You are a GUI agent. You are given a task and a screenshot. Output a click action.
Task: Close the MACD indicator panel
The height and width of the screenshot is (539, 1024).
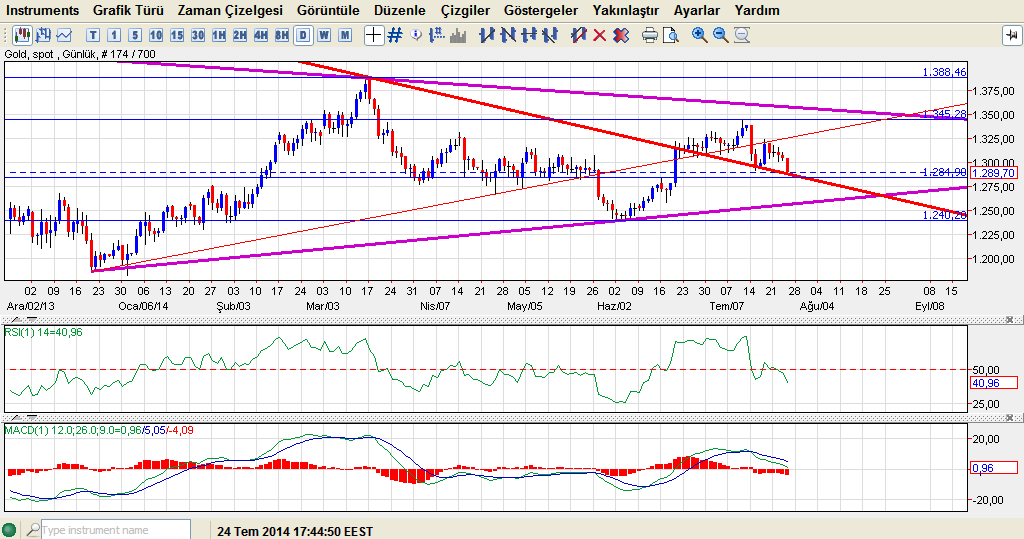tap(1010, 417)
